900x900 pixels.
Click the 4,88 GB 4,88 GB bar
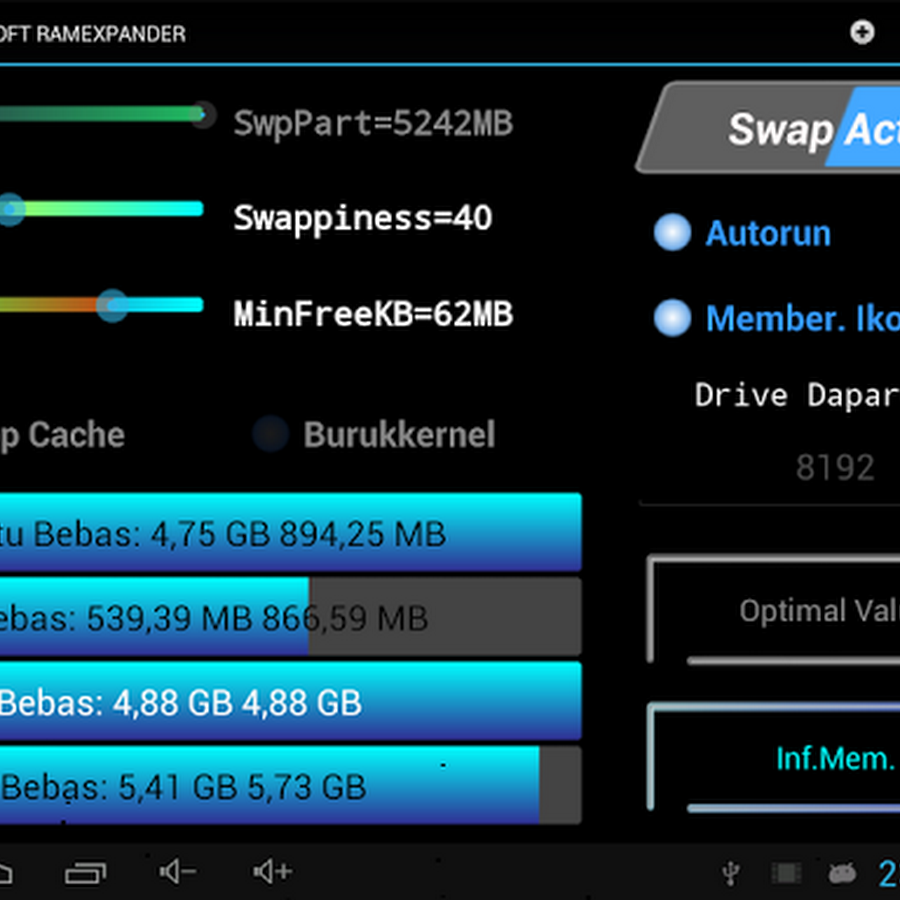click(x=290, y=701)
